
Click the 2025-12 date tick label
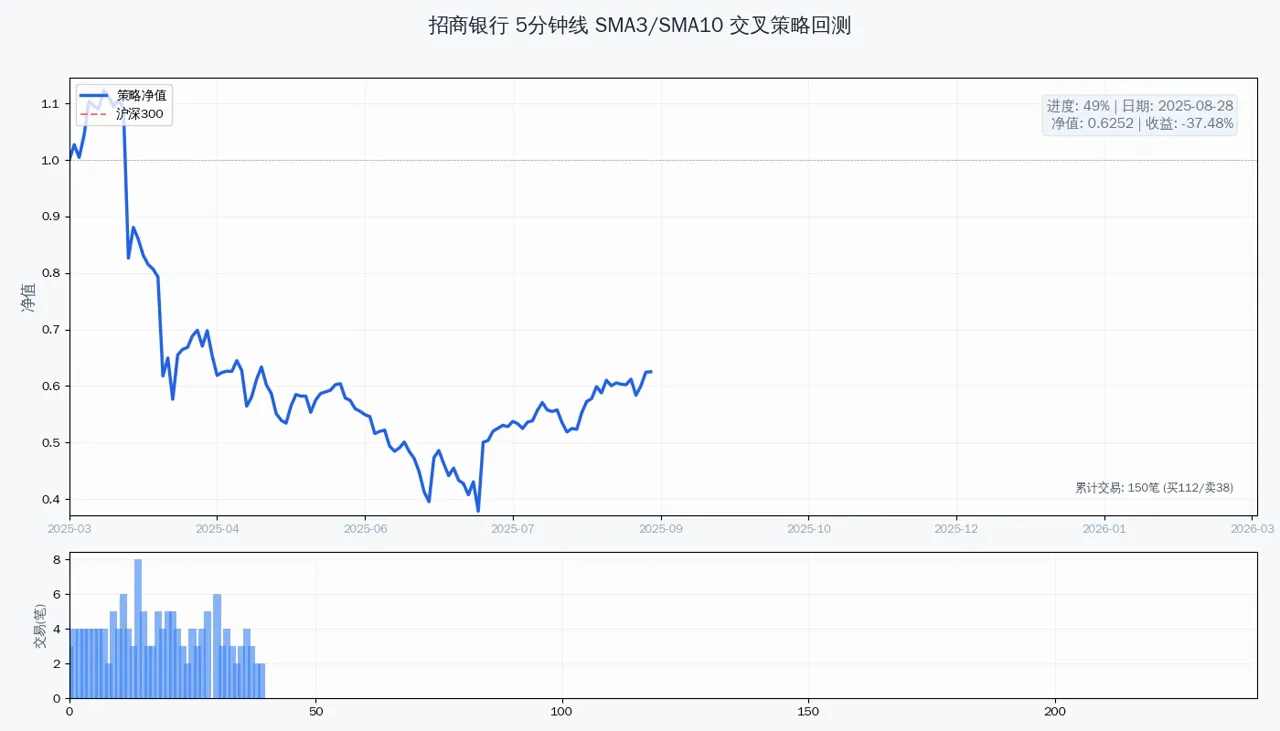(x=957, y=528)
